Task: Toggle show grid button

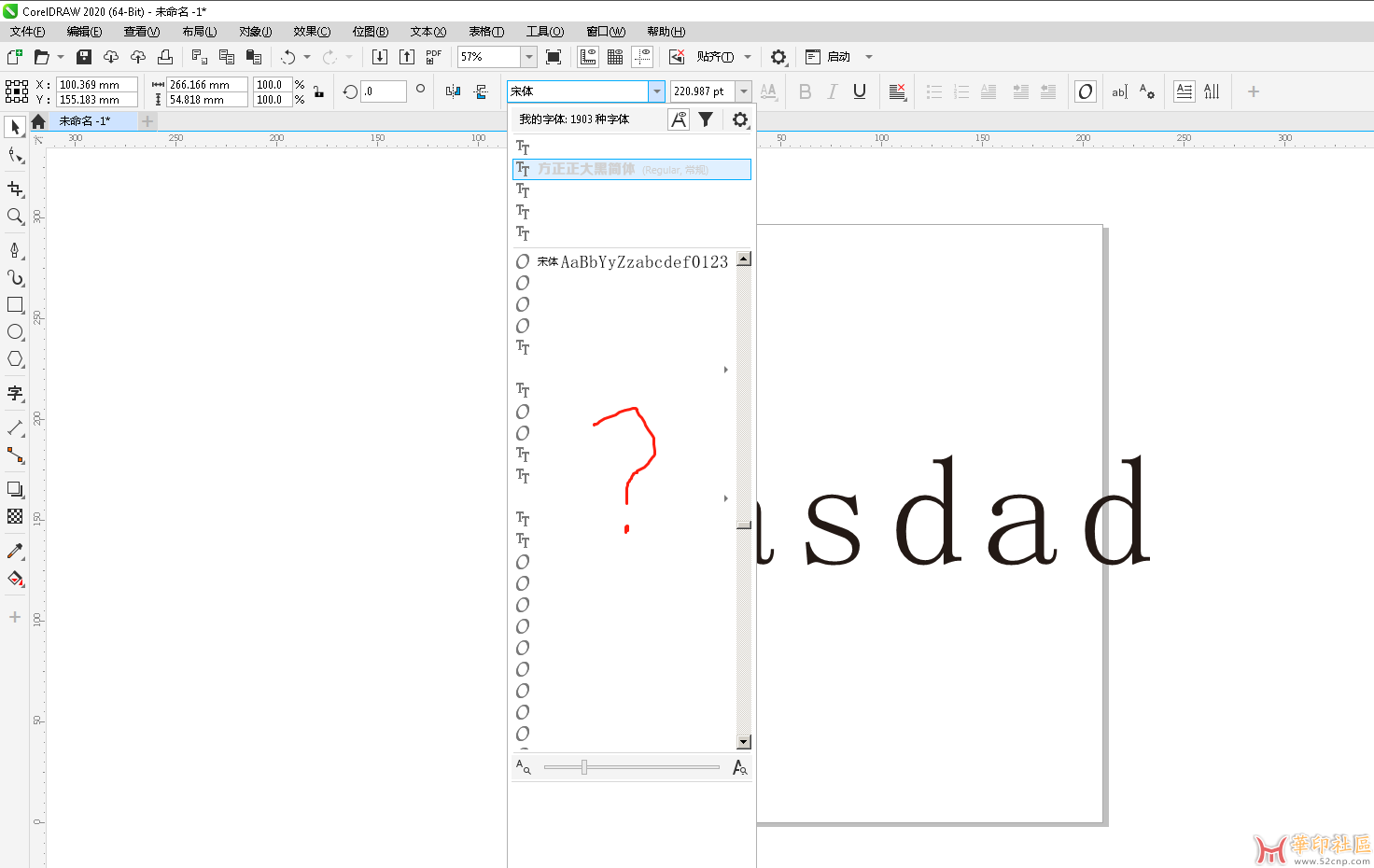Action: click(x=615, y=57)
